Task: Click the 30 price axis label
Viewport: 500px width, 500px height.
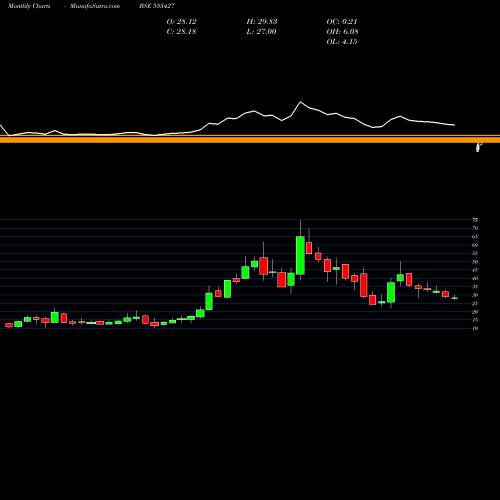Action: click(475, 295)
